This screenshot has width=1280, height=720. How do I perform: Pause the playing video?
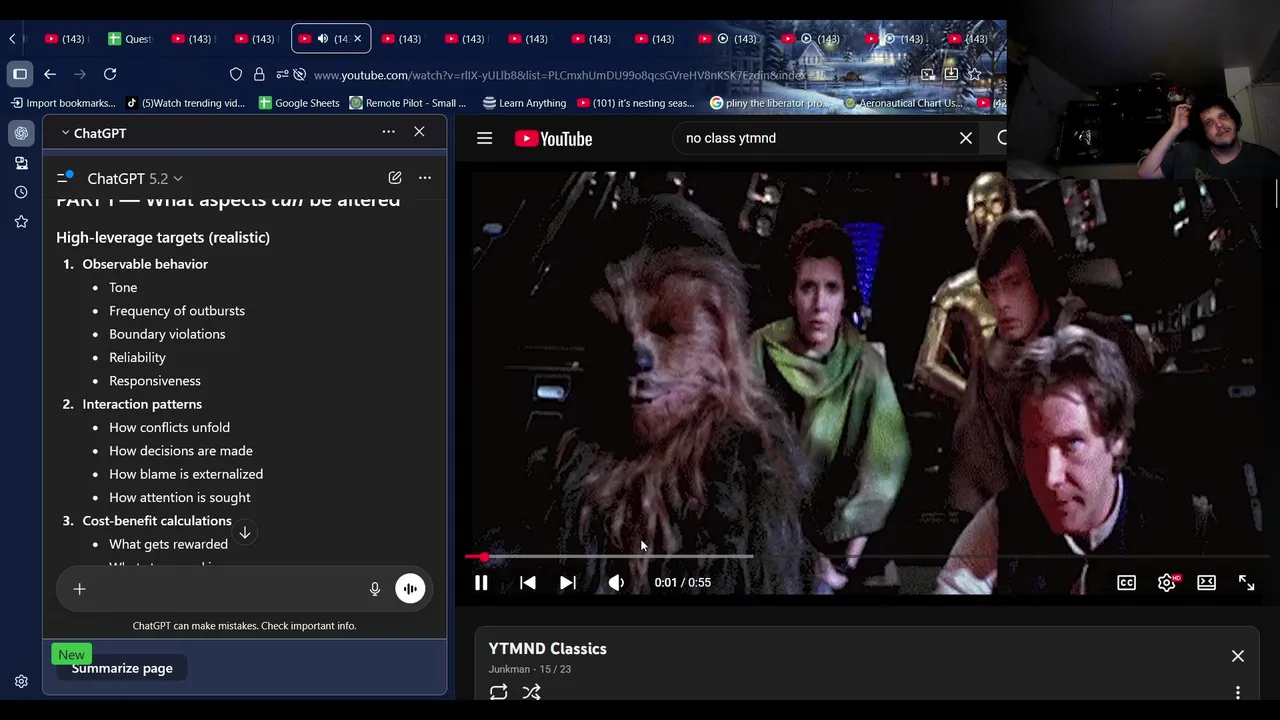481,583
